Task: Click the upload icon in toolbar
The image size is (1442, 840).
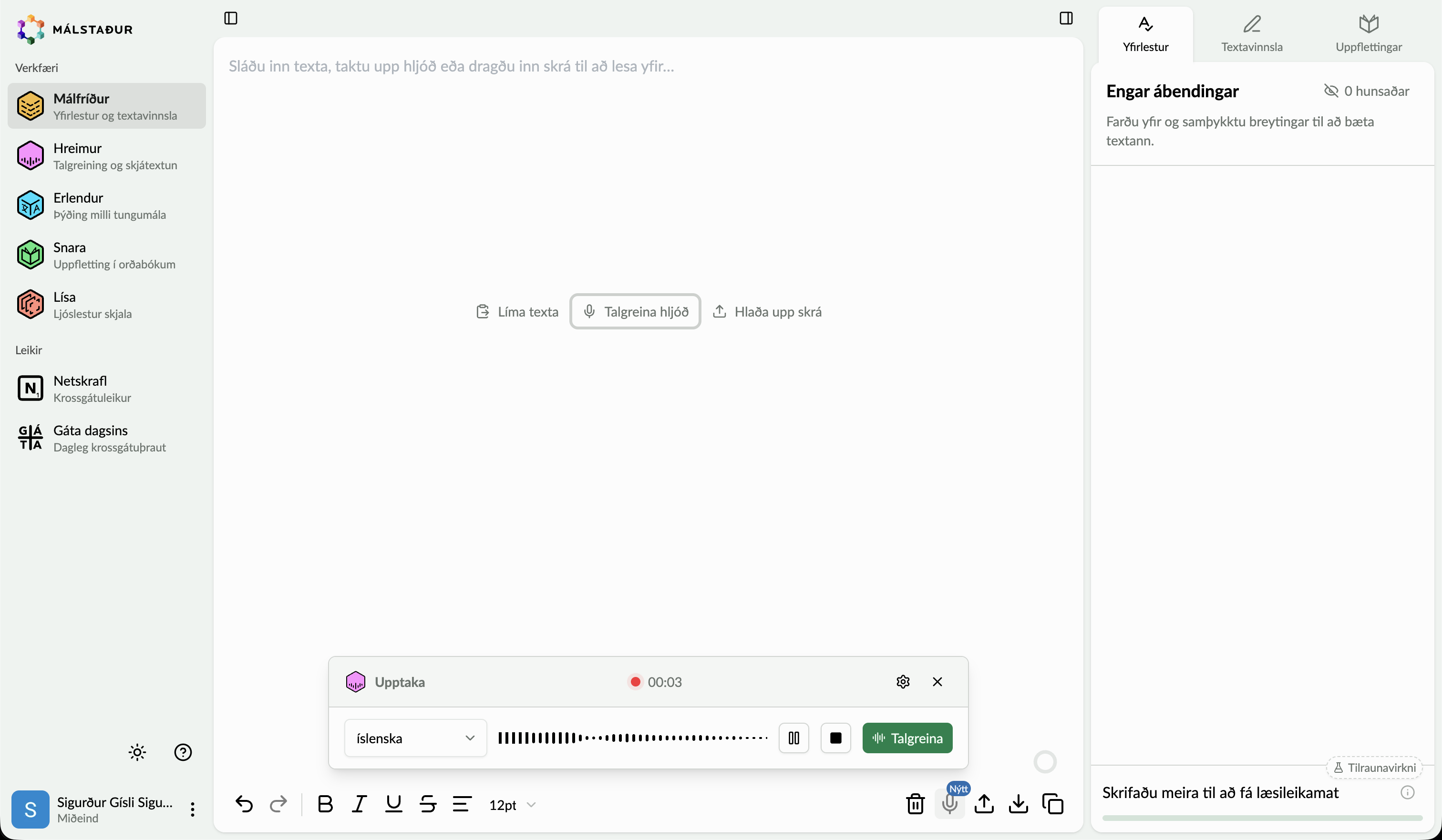Action: (984, 804)
